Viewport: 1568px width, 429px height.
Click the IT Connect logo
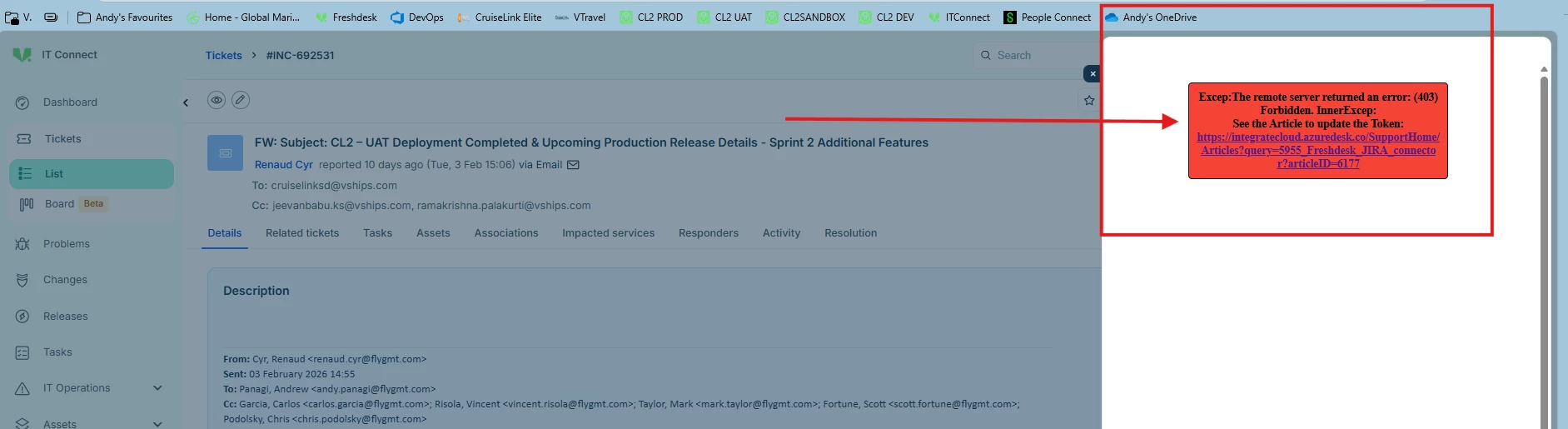point(22,55)
